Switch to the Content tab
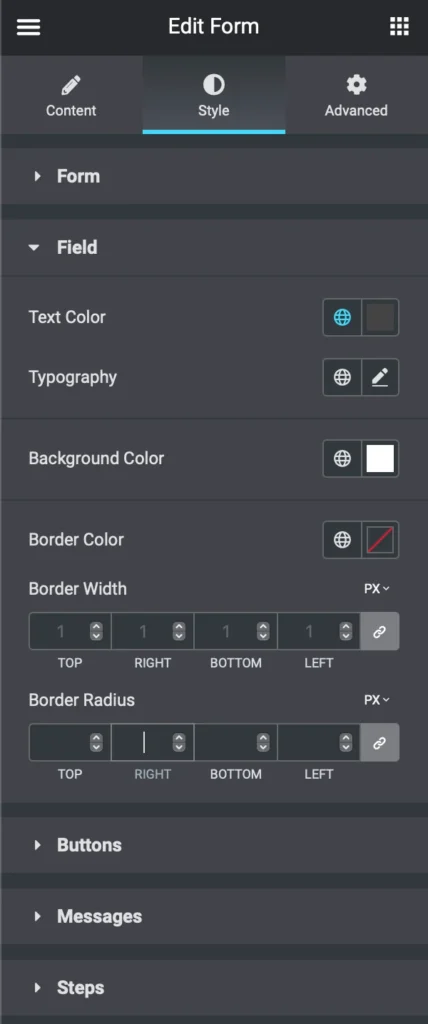Viewport: 428px width, 1024px height. (x=71, y=95)
